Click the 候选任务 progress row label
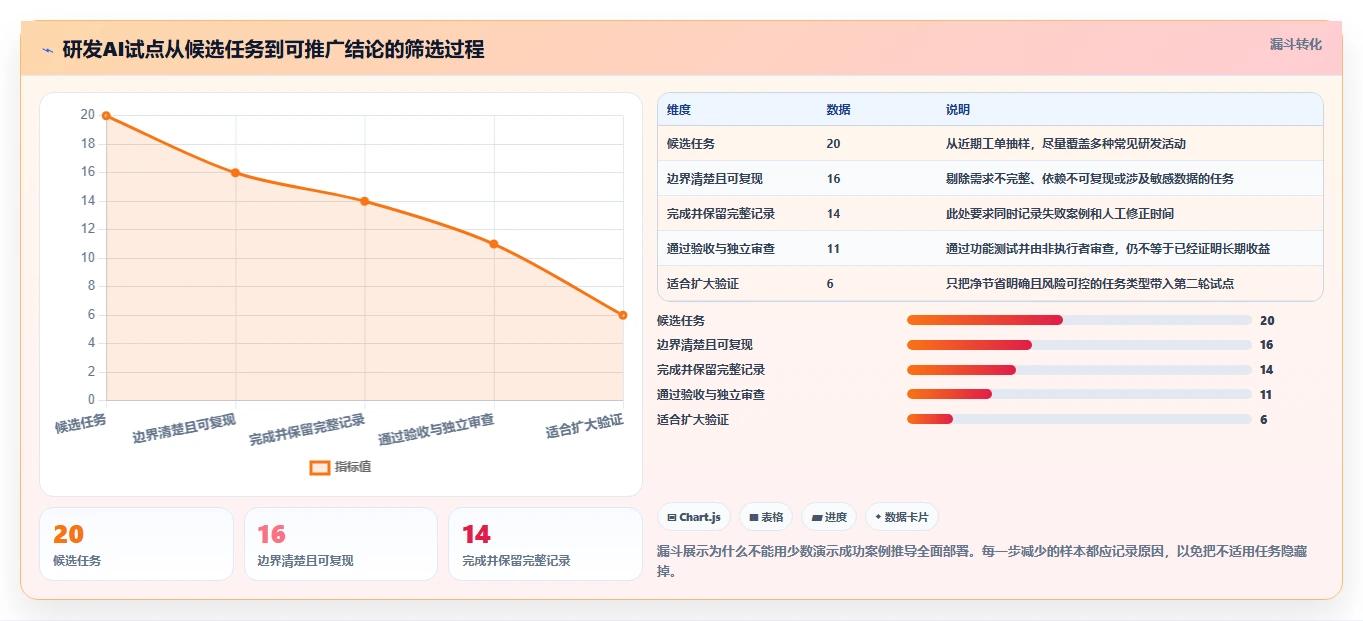 coord(681,321)
